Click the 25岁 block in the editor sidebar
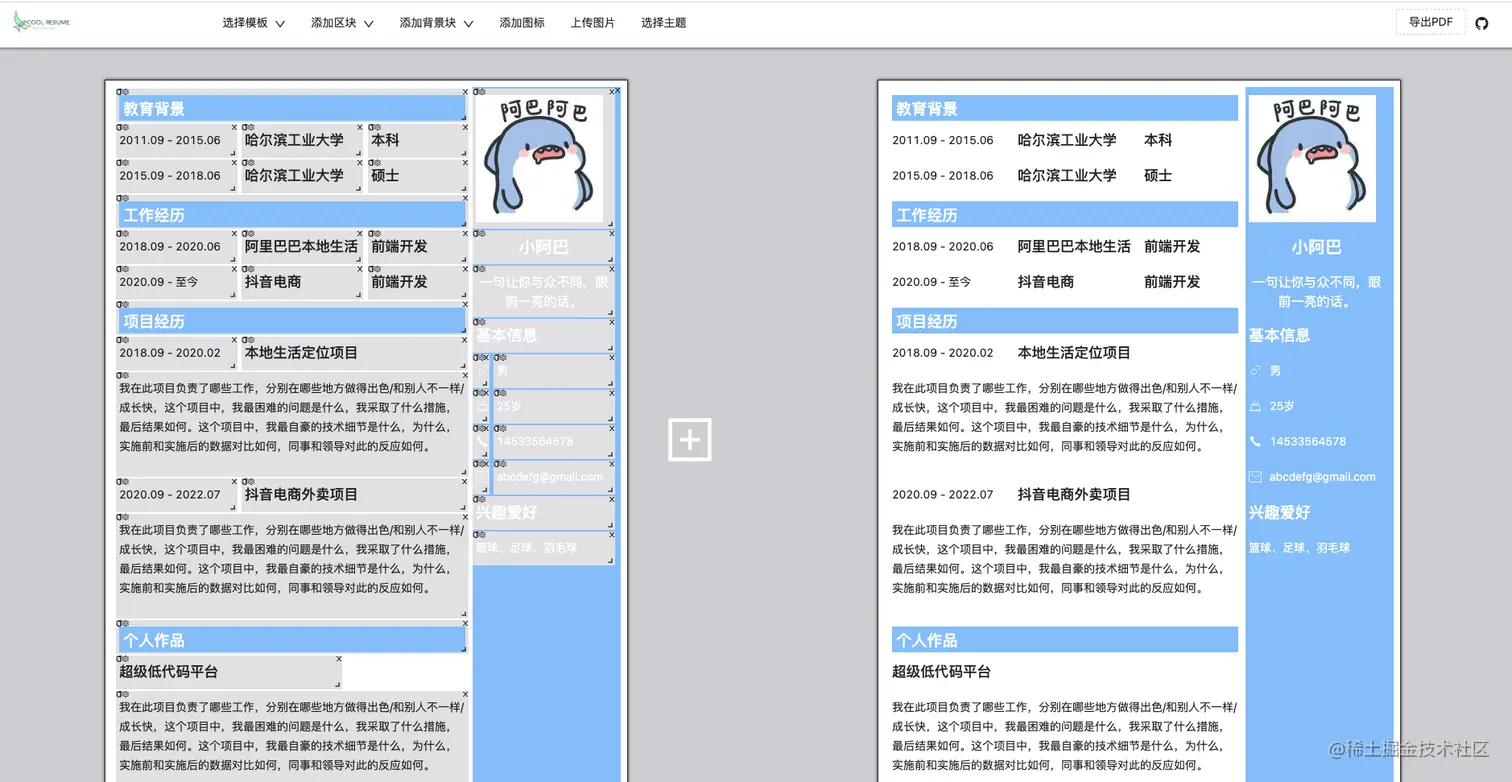The height and width of the screenshot is (782, 1512). (x=553, y=407)
